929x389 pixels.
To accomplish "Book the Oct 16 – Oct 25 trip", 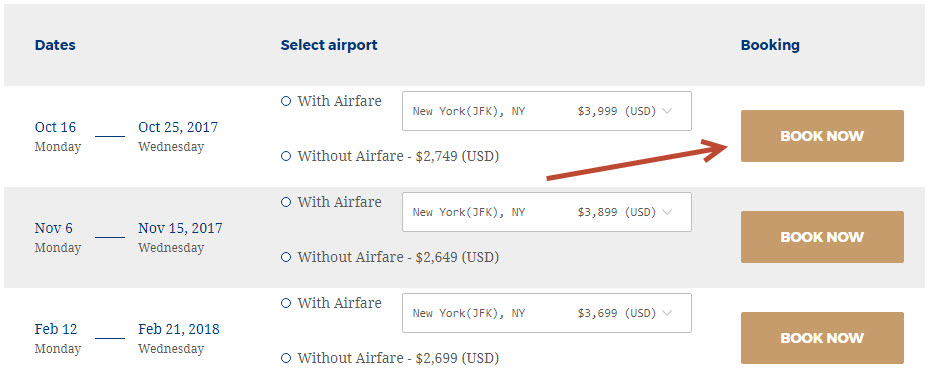I will [x=822, y=136].
